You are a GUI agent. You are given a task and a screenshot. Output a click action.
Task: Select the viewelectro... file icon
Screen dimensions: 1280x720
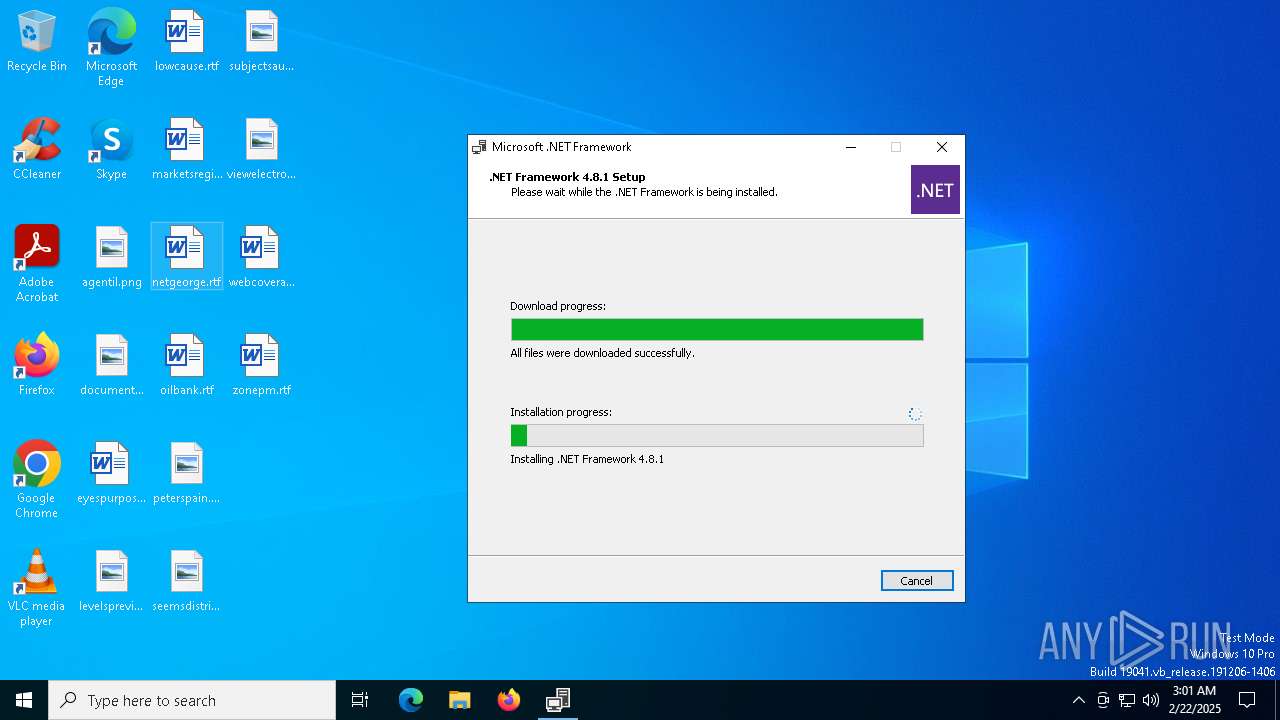pos(261,150)
